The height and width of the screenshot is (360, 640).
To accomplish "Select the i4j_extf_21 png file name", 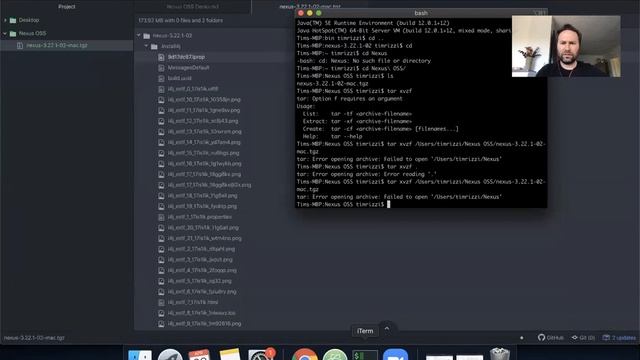I will [204, 238].
